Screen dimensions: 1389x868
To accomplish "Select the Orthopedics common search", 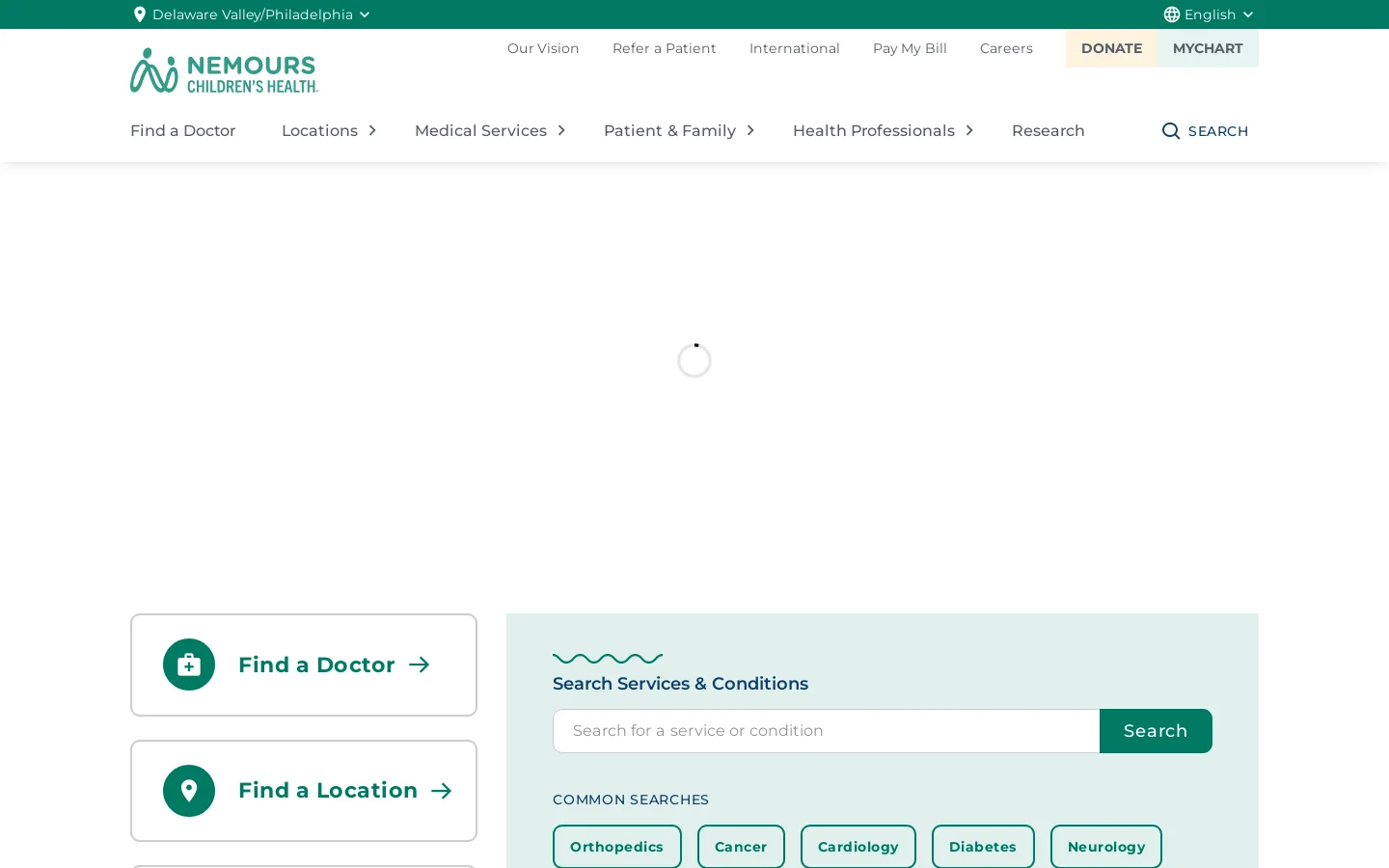I will [x=617, y=847].
